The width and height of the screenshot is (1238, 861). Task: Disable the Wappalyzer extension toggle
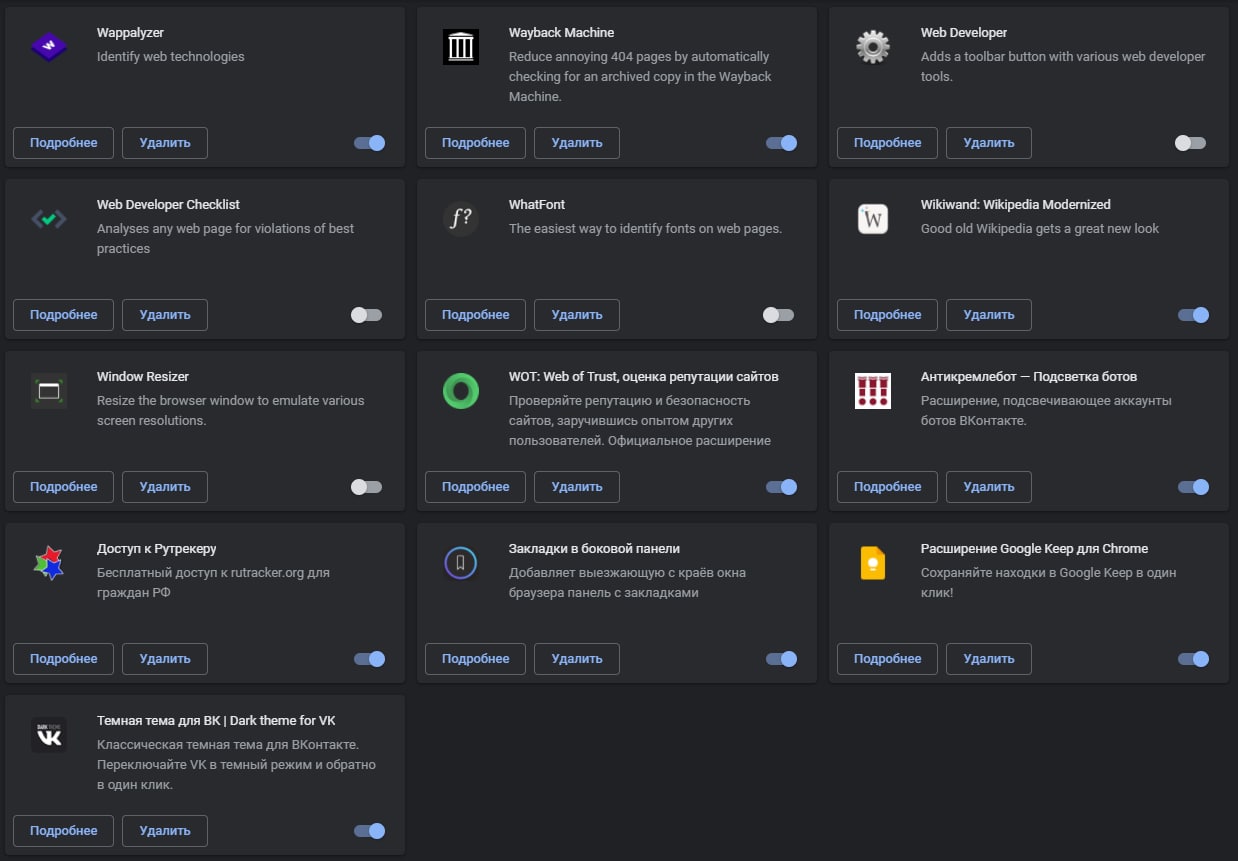(x=369, y=143)
